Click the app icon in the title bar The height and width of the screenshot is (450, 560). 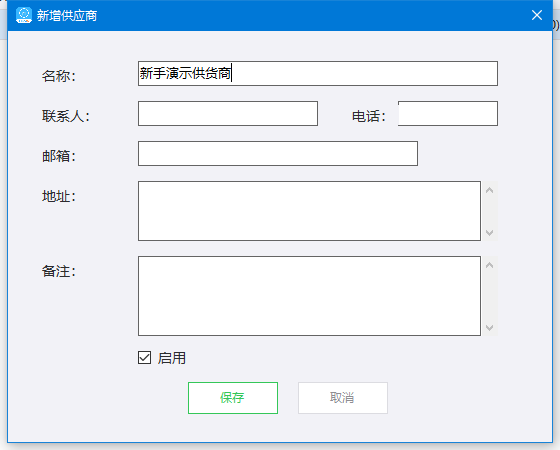point(24,15)
